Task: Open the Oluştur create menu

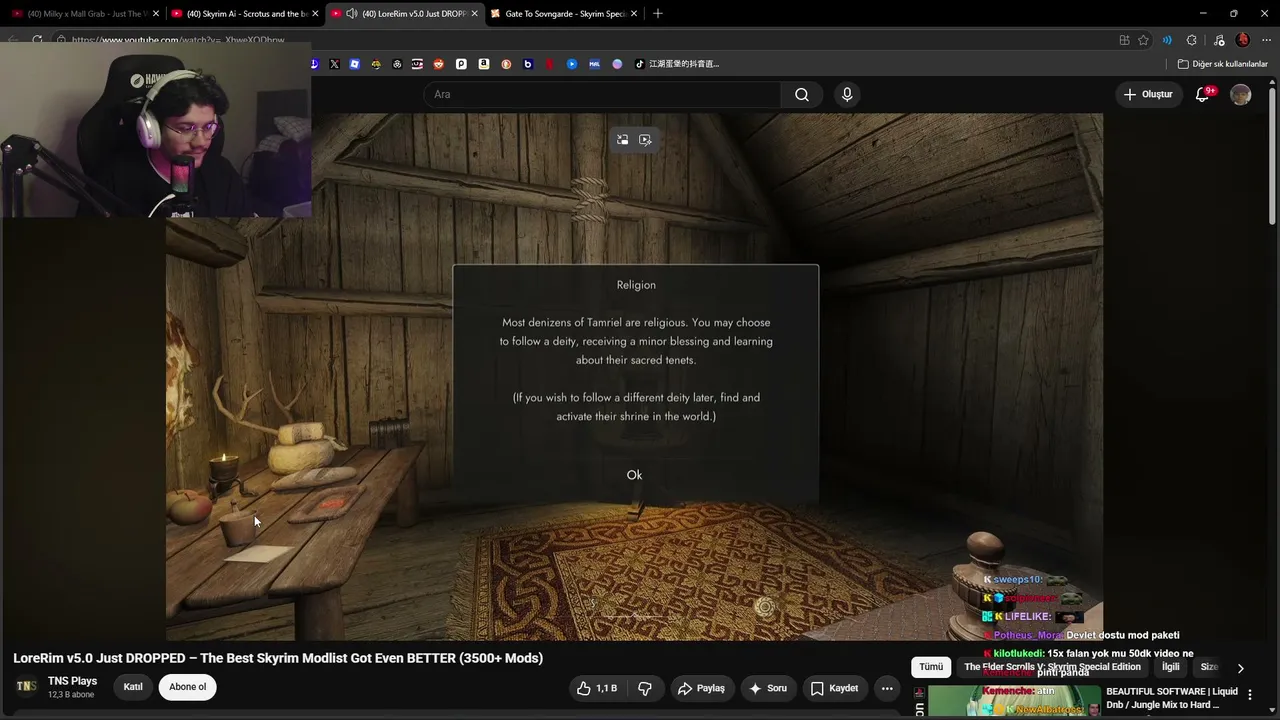Action: tap(1148, 94)
